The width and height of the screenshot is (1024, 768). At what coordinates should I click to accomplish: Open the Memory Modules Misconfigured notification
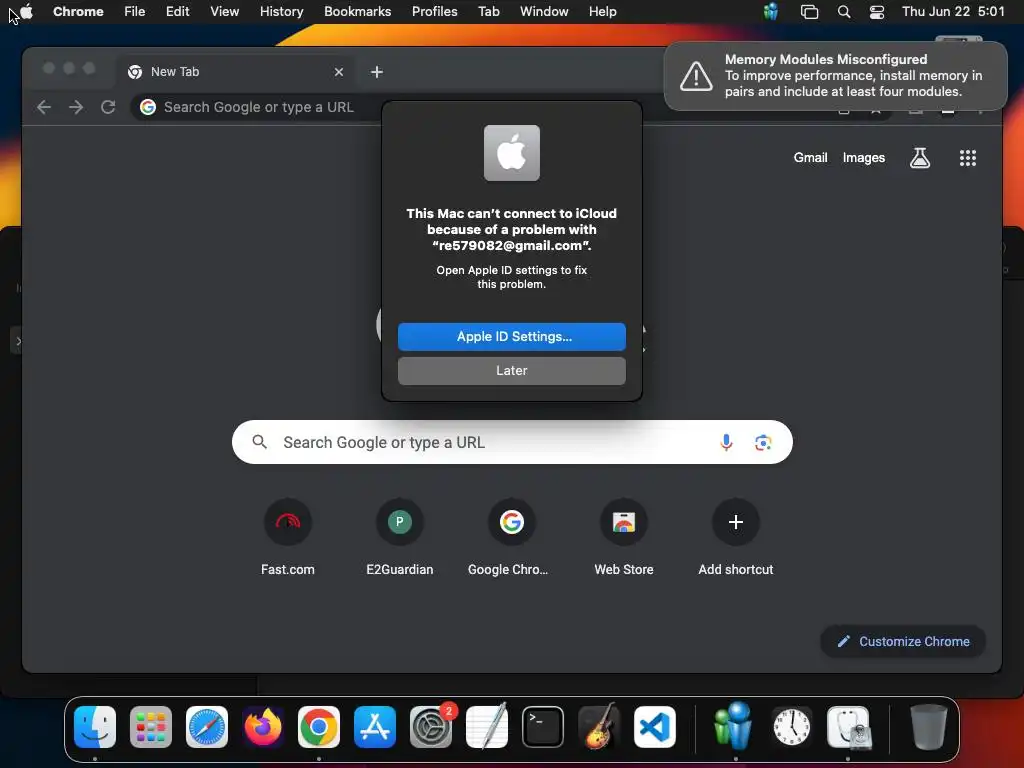click(835, 76)
